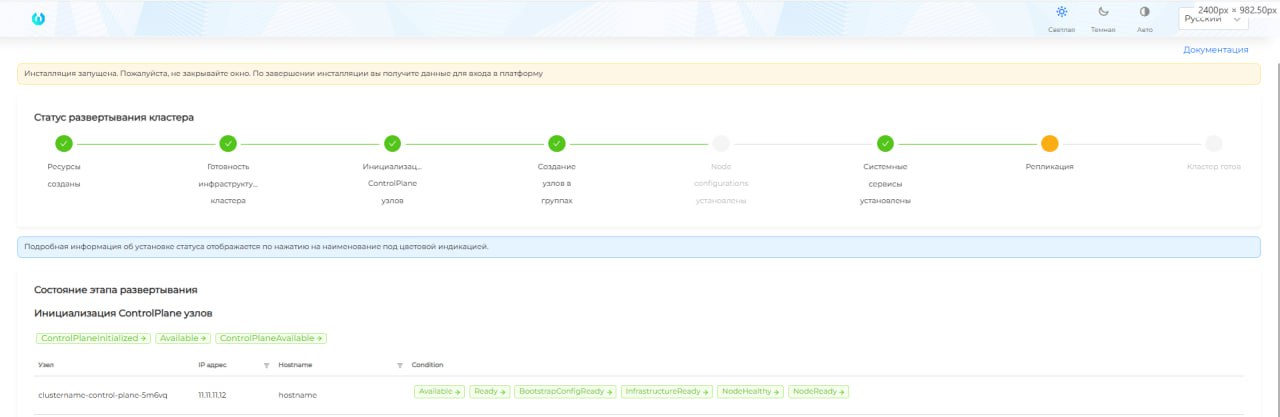1280x417 pixels.
Task: Click the platform logo in the header
Action: pyautogui.click(x=39, y=19)
